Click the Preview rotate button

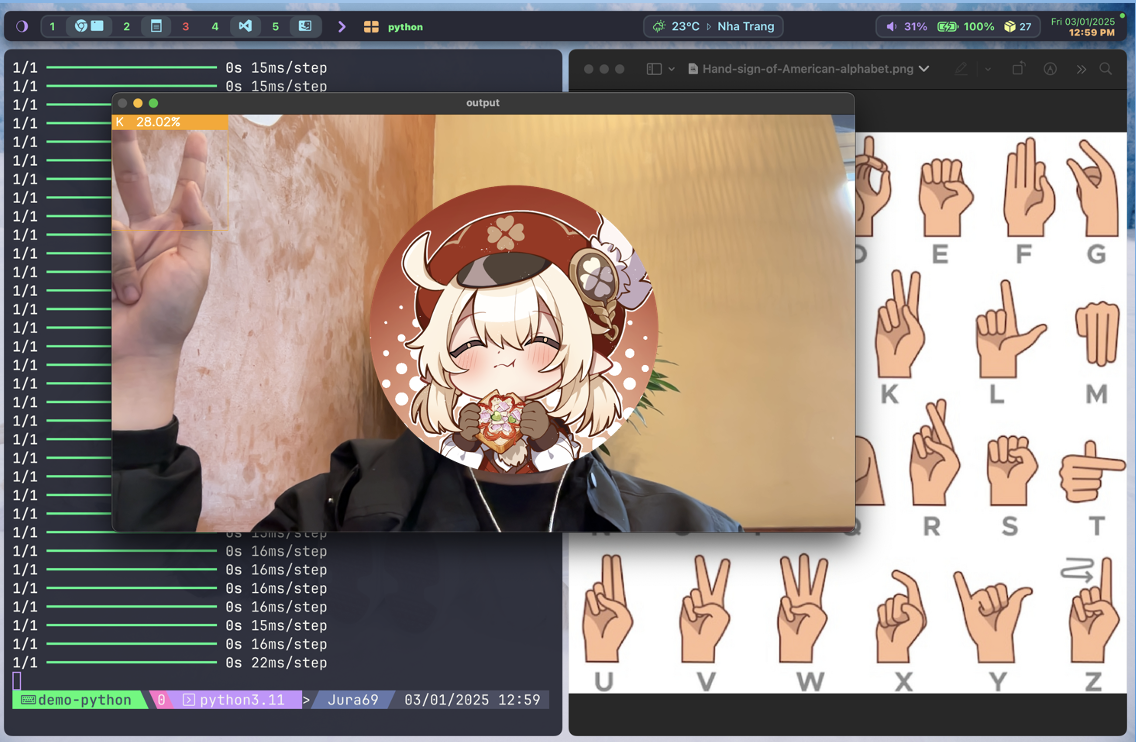click(1018, 69)
